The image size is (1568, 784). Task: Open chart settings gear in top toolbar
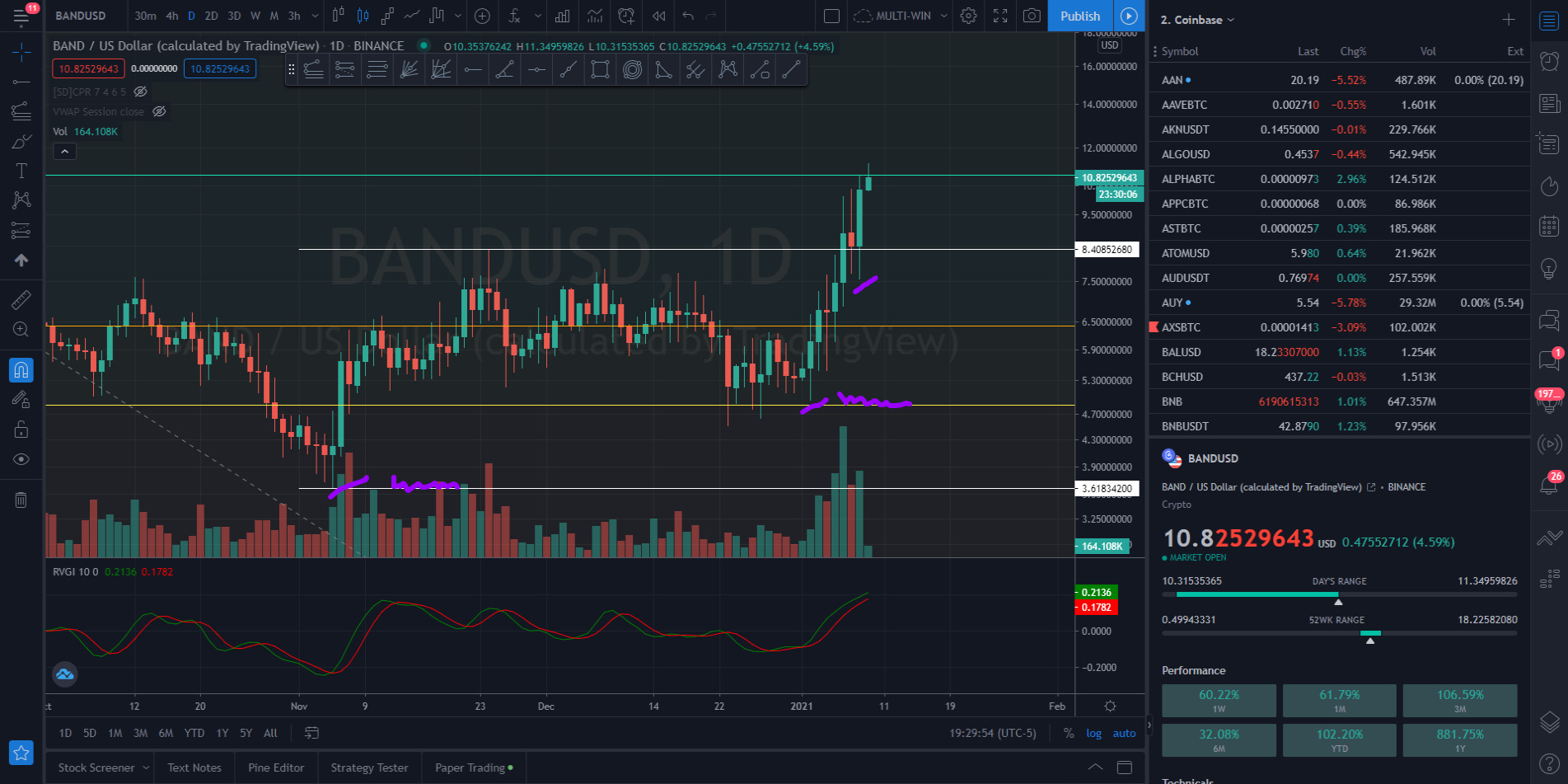(x=969, y=16)
